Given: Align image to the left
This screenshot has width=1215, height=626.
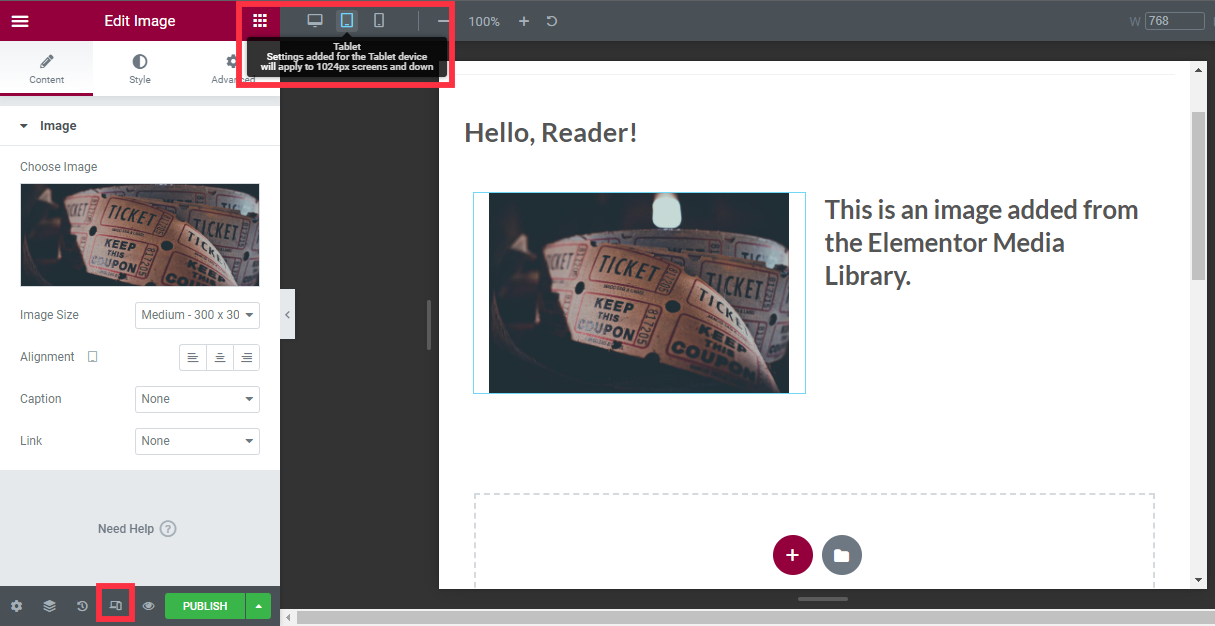Looking at the screenshot, I should tap(193, 358).
